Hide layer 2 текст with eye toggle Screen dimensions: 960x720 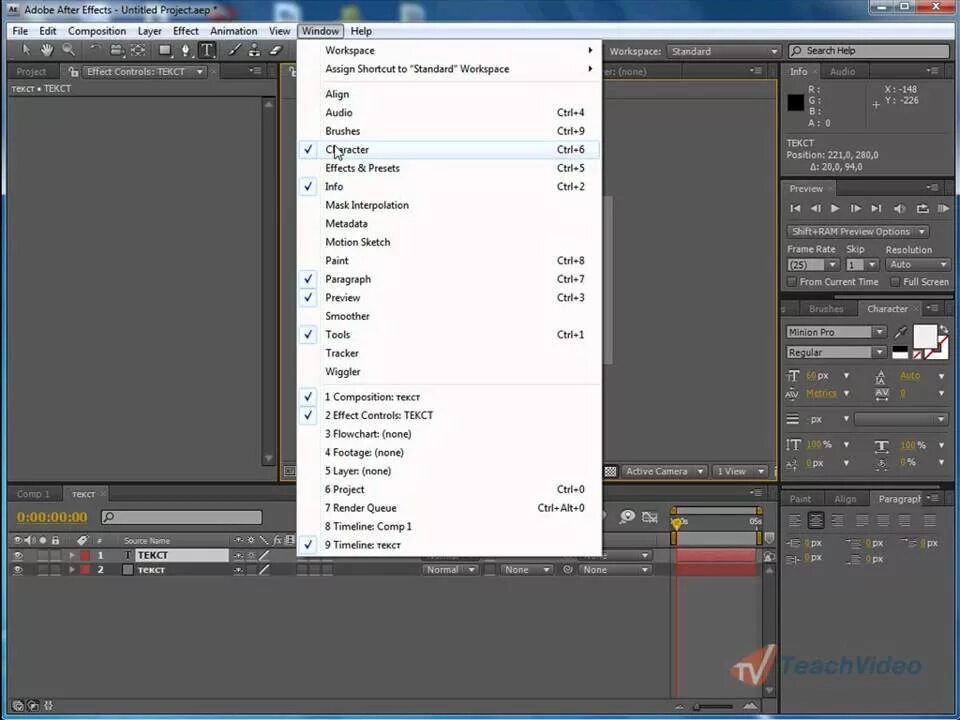[17, 570]
